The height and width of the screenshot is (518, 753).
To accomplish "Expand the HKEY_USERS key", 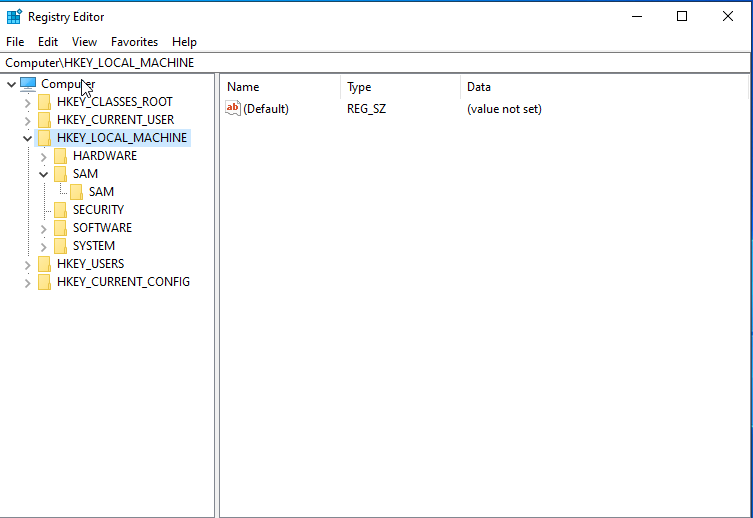I will [x=27, y=265].
